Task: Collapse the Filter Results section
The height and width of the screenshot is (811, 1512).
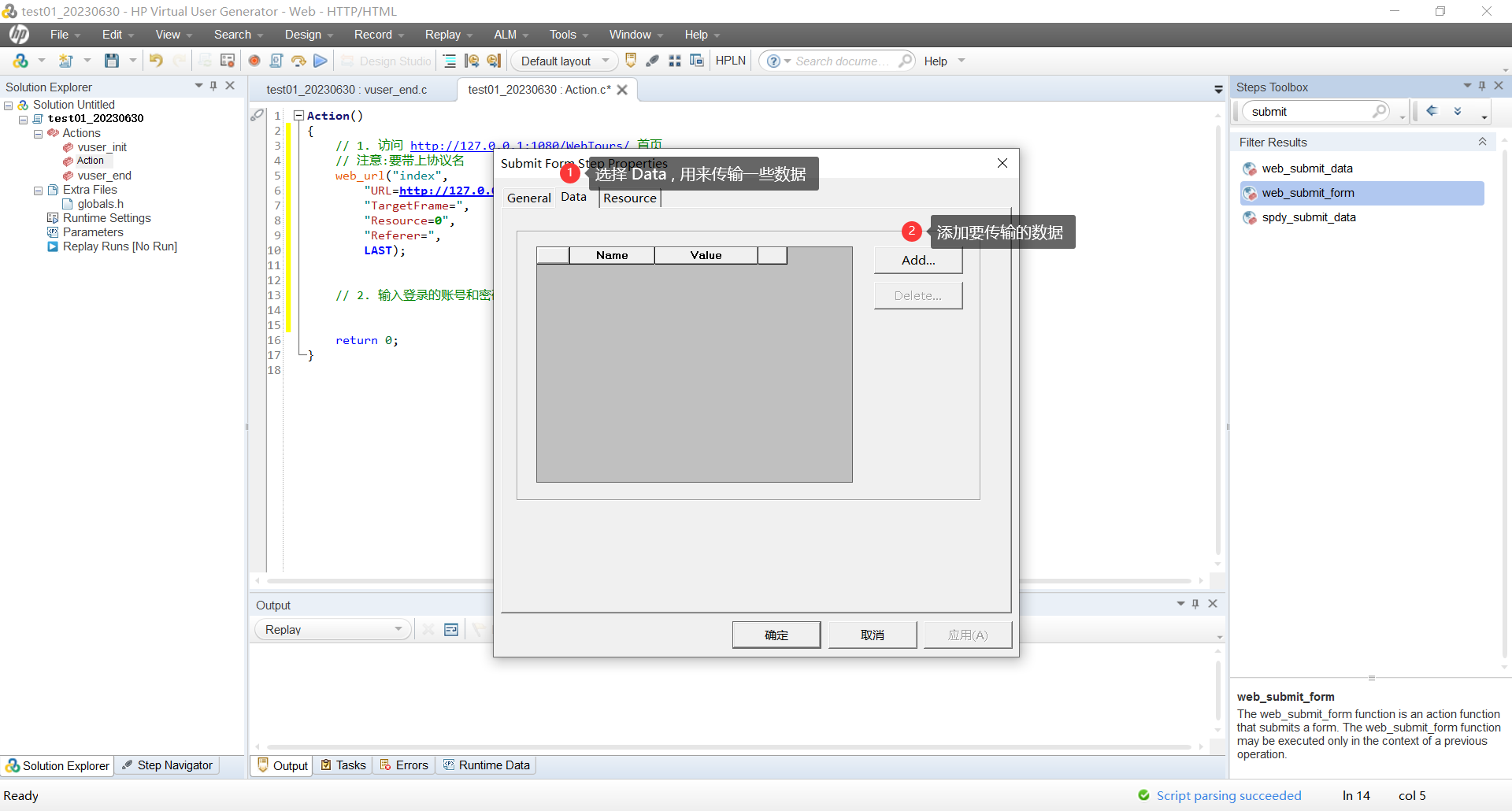Action: click(1482, 142)
